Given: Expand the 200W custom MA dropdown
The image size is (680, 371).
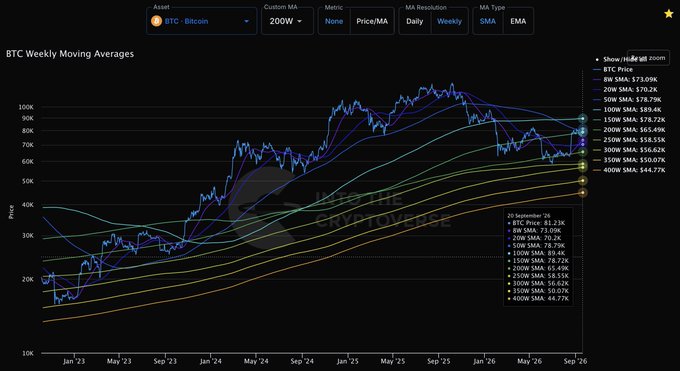Looking at the screenshot, I should 287,21.
